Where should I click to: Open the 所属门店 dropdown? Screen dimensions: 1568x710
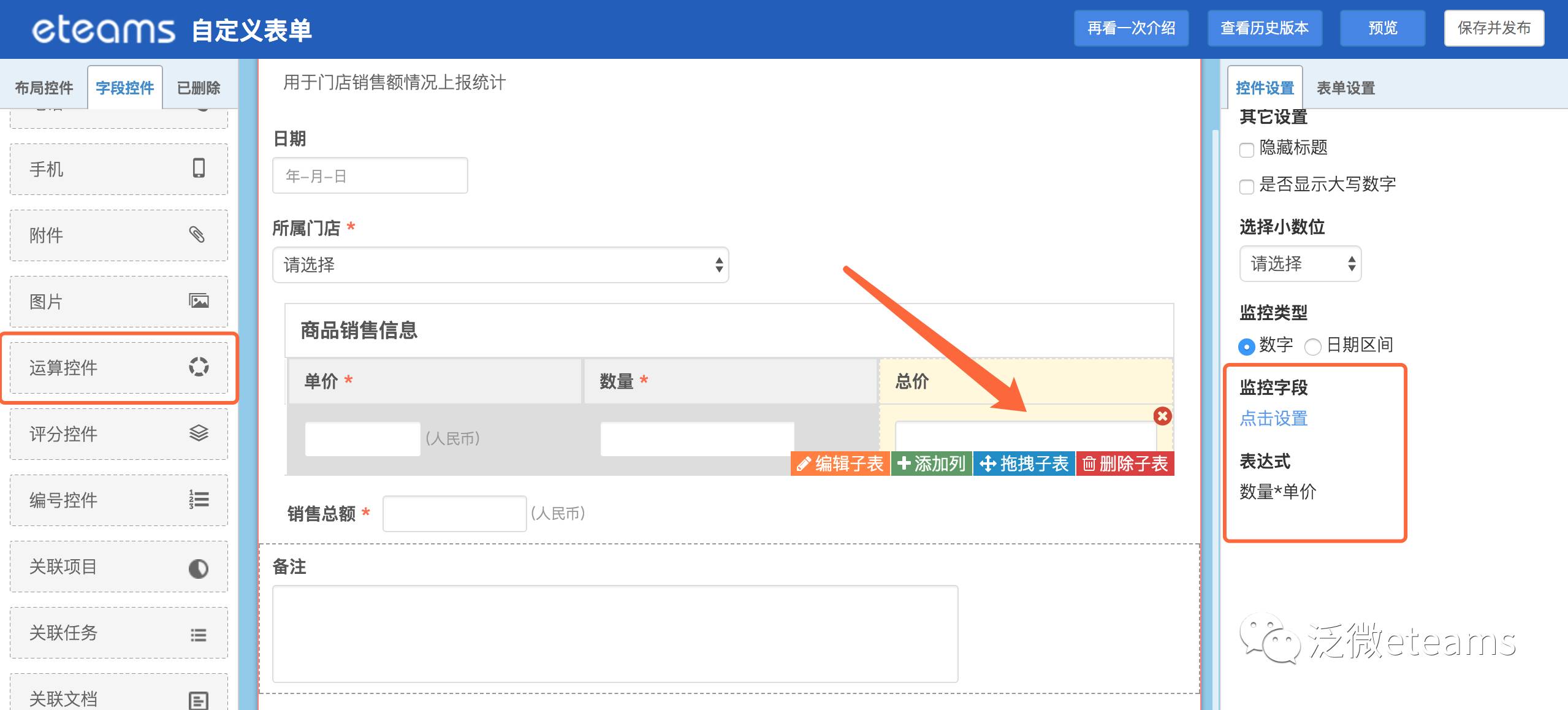(500, 265)
